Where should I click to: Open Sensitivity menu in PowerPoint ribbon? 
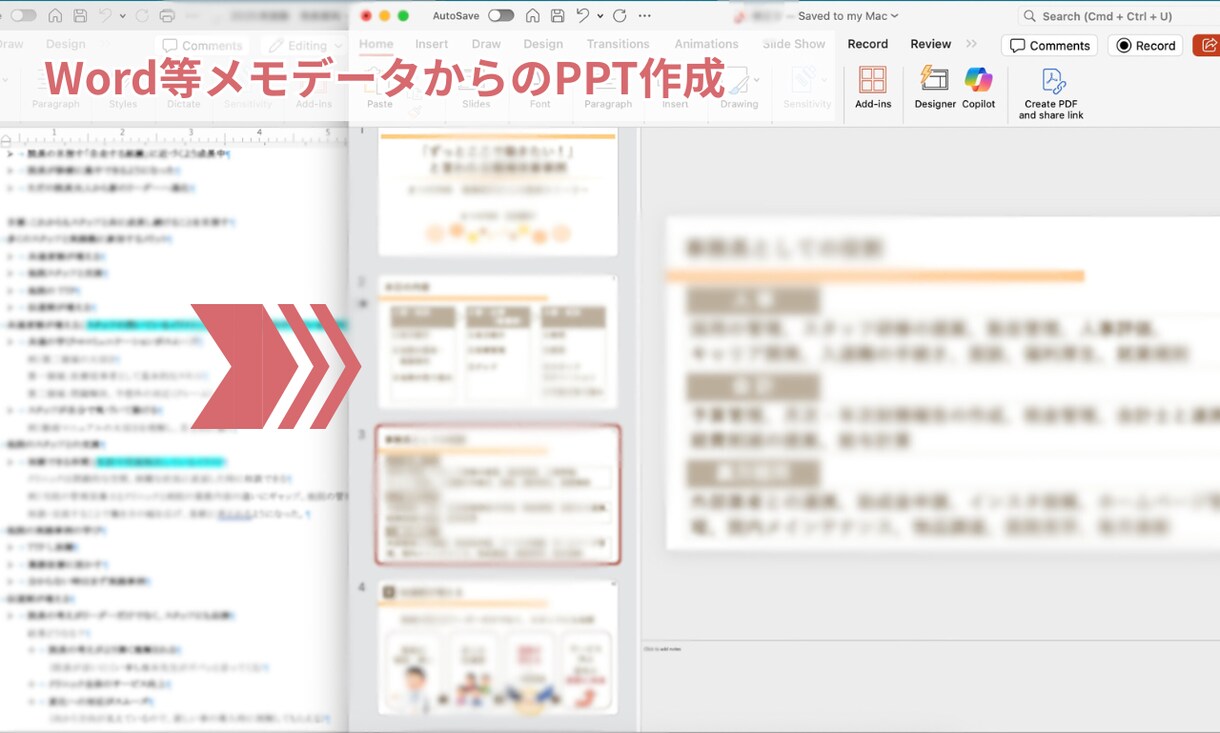pos(807,88)
